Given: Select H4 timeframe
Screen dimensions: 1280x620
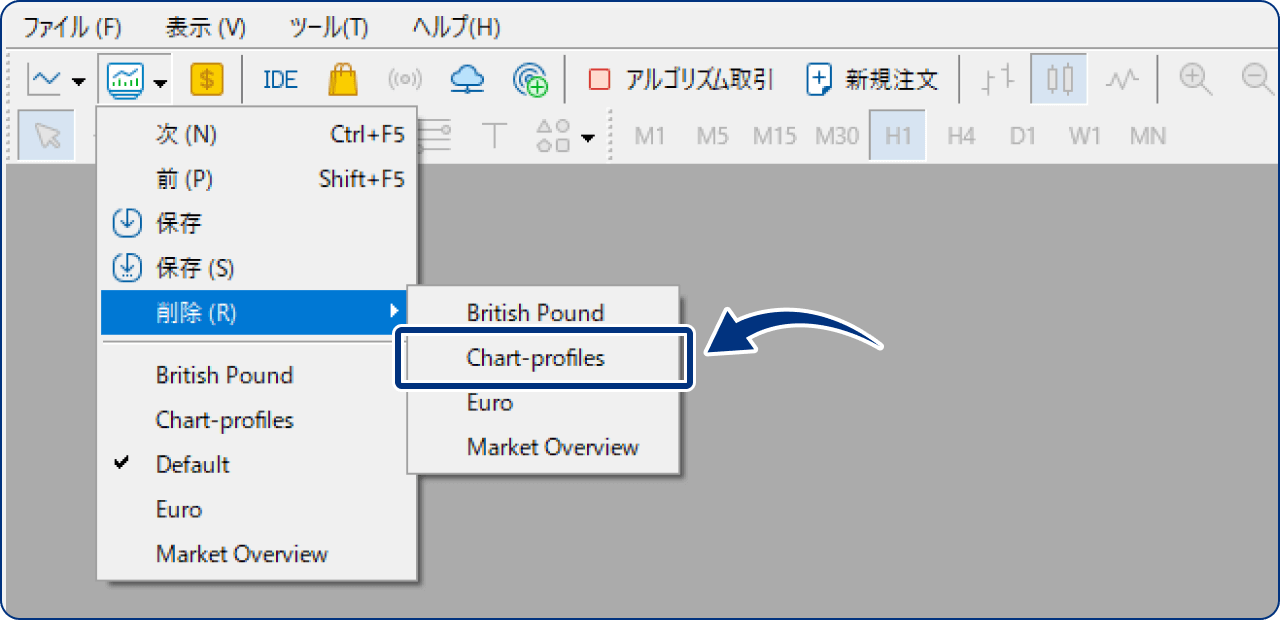Looking at the screenshot, I should (960, 136).
